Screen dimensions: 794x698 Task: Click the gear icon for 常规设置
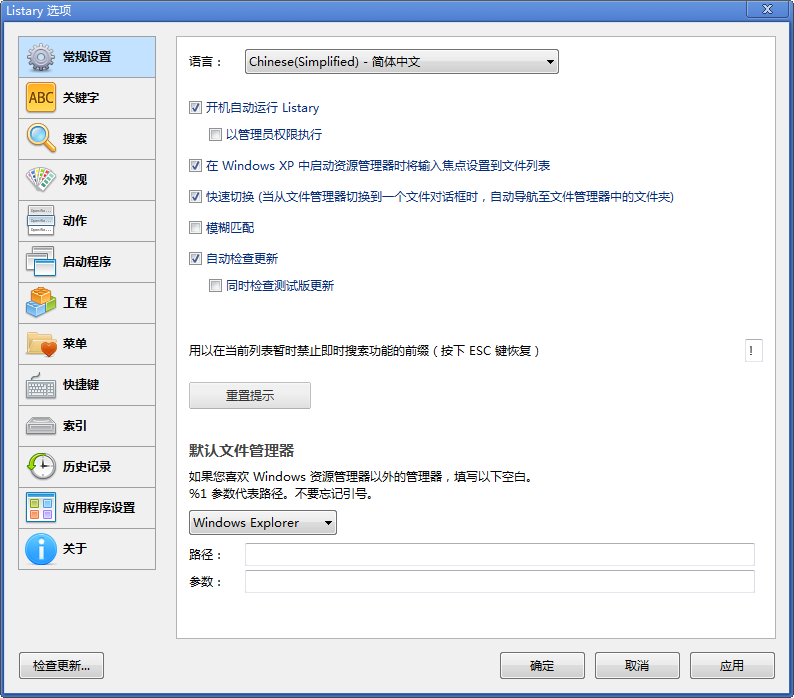41,57
